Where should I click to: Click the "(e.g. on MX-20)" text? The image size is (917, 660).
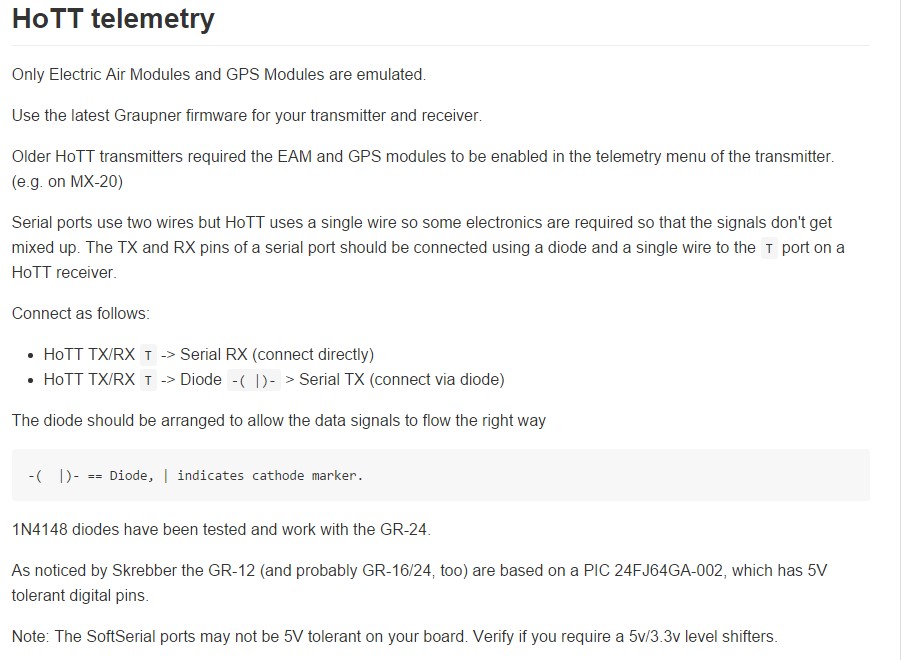[67, 182]
